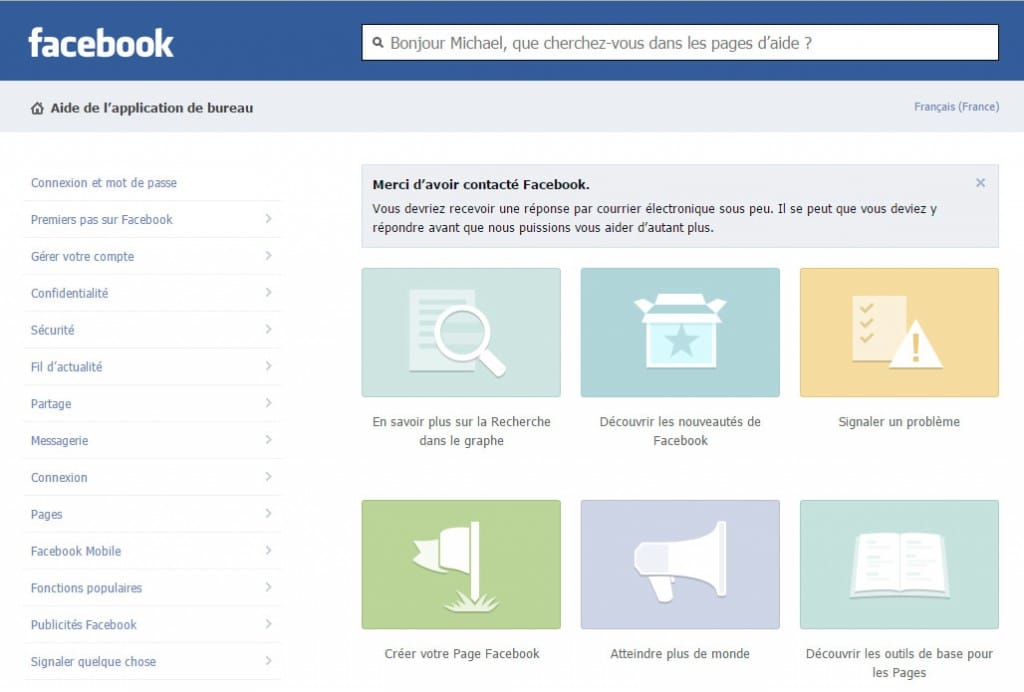This screenshot has height=692, width=1024.
Task: Click the megaphone Atteindre plus de monde icon
Action: 680,564
